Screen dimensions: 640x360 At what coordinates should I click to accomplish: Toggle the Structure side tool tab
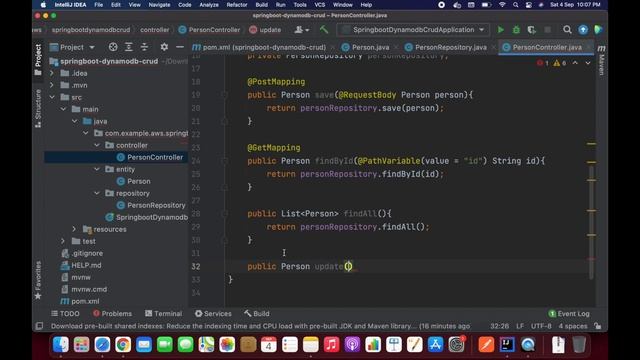38,109
